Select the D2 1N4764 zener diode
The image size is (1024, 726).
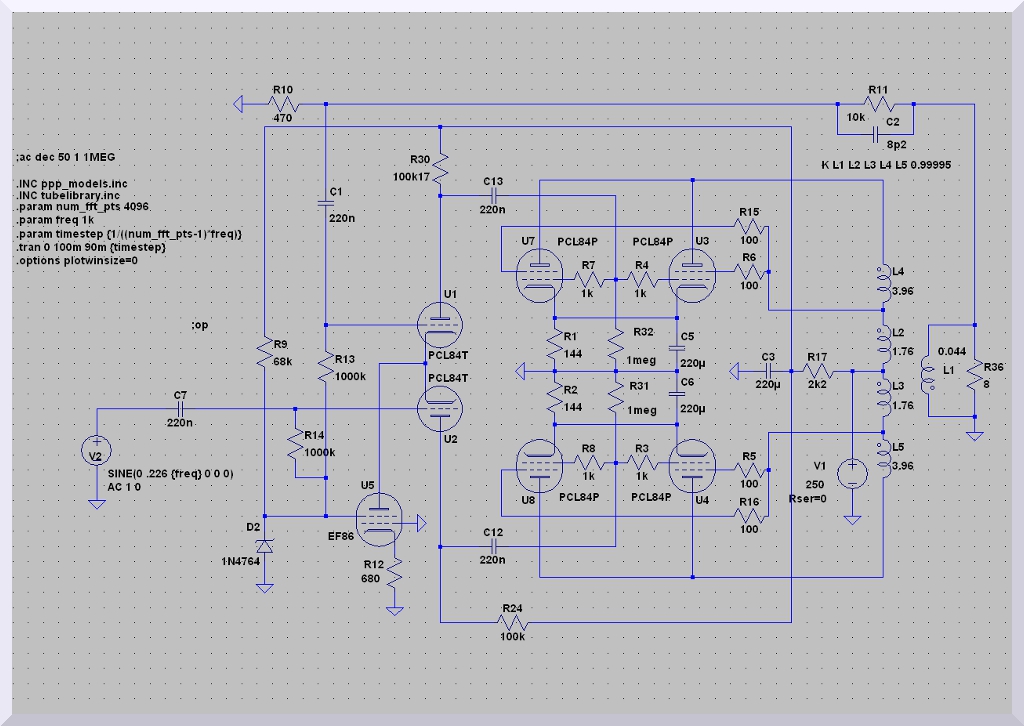(x=264, y=546)
